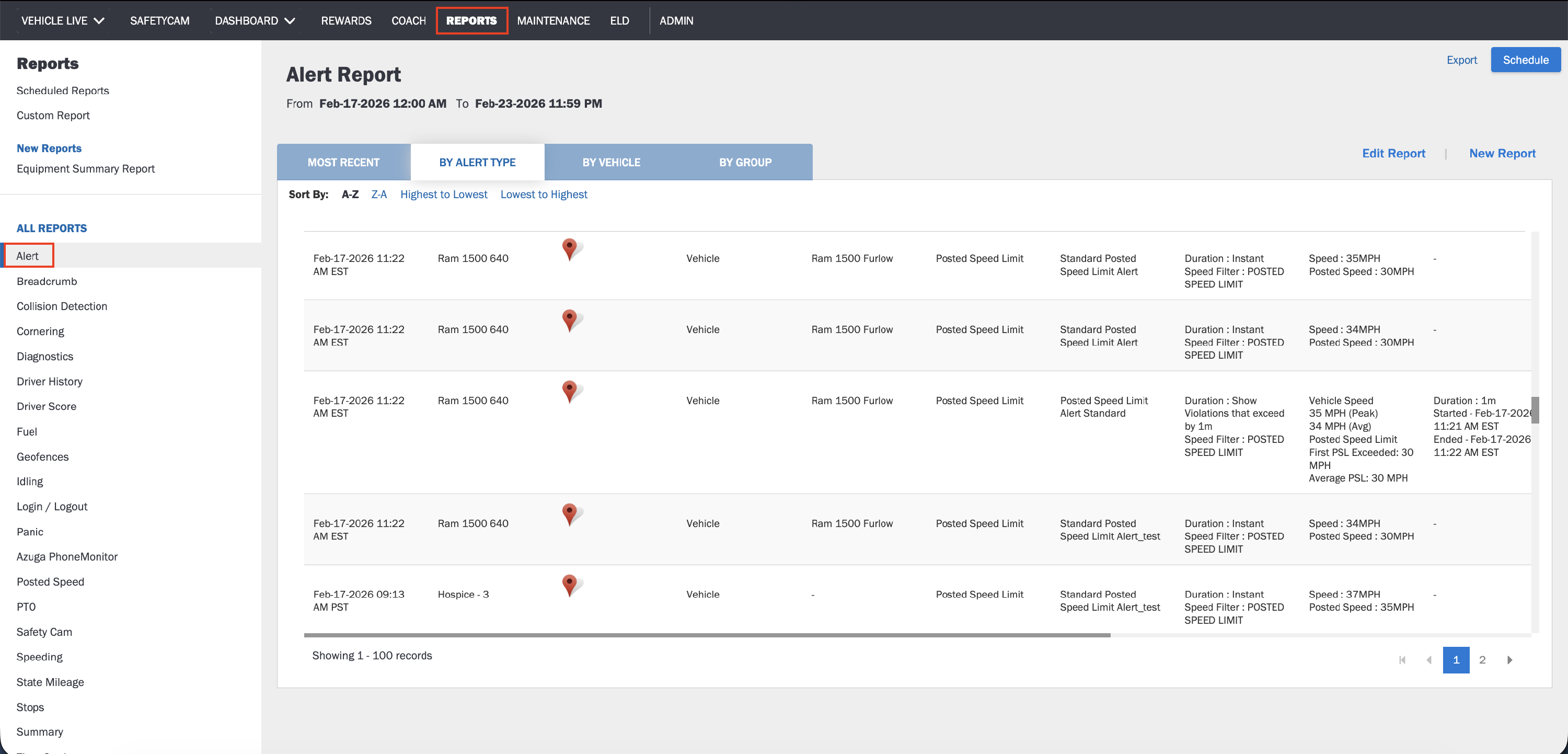Open the Collision Detection report

[x=62, y=306]
